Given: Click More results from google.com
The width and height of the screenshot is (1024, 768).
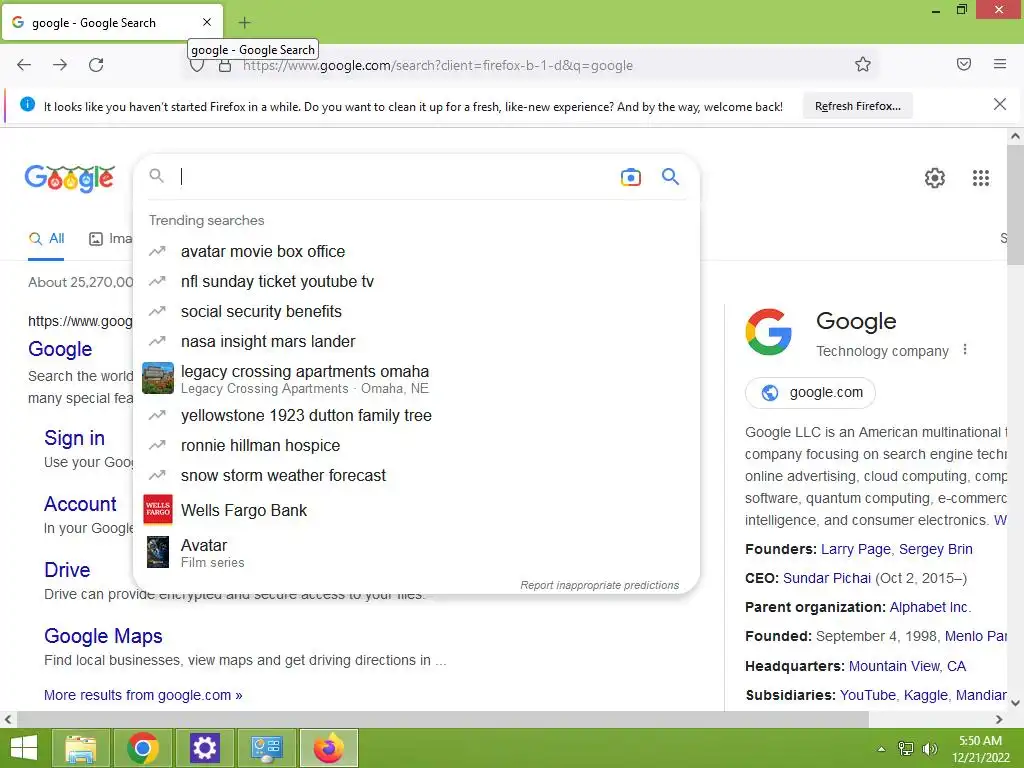Looking at the screenshot, I should coord(143,695).
